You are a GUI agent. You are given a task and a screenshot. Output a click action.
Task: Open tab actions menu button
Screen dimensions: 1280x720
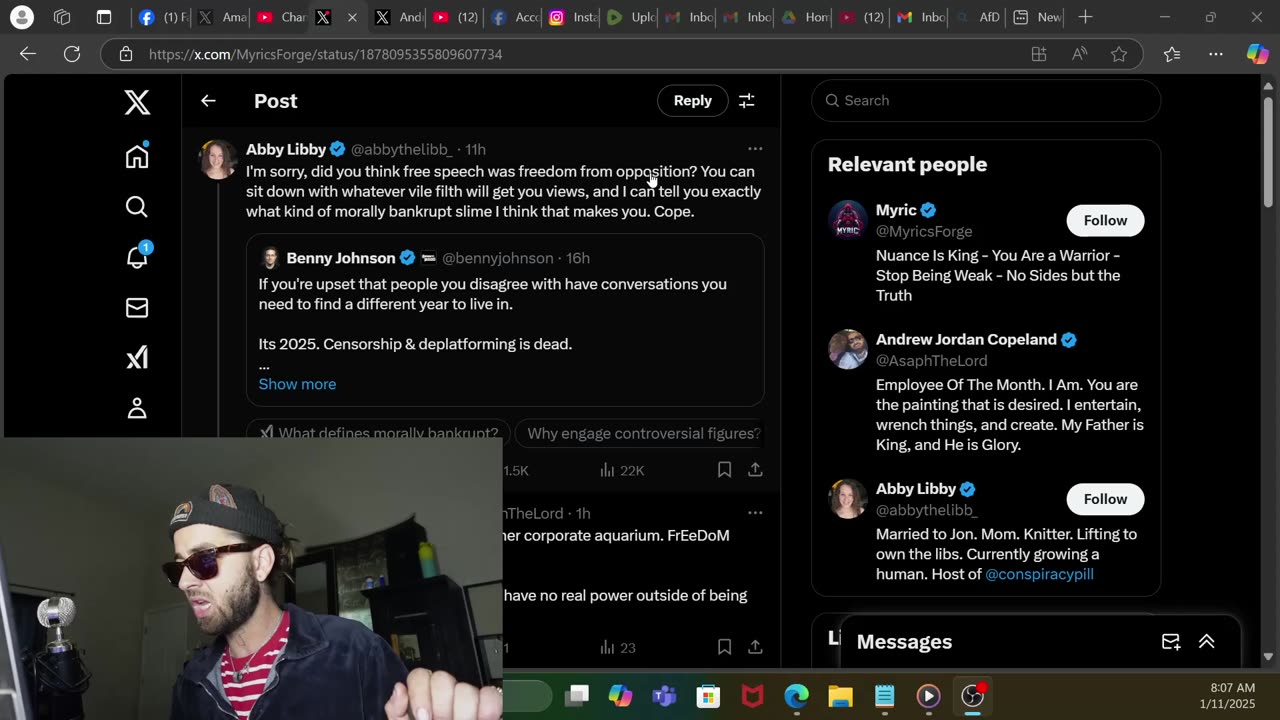click(104, 17)
